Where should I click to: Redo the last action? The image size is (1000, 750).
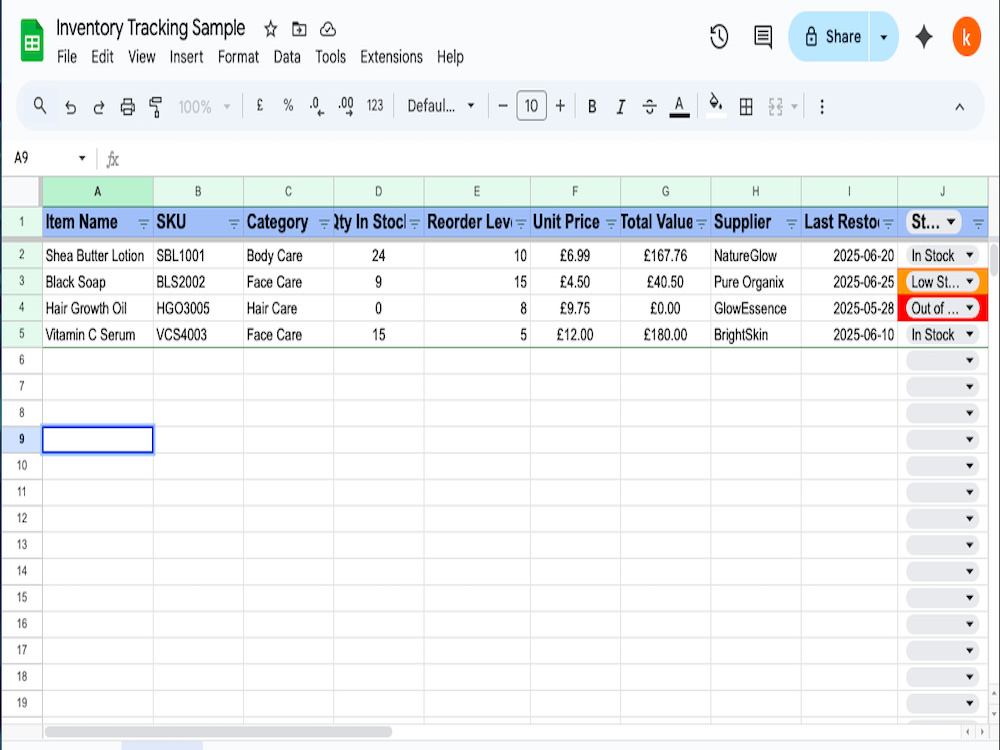click(99, 107)
